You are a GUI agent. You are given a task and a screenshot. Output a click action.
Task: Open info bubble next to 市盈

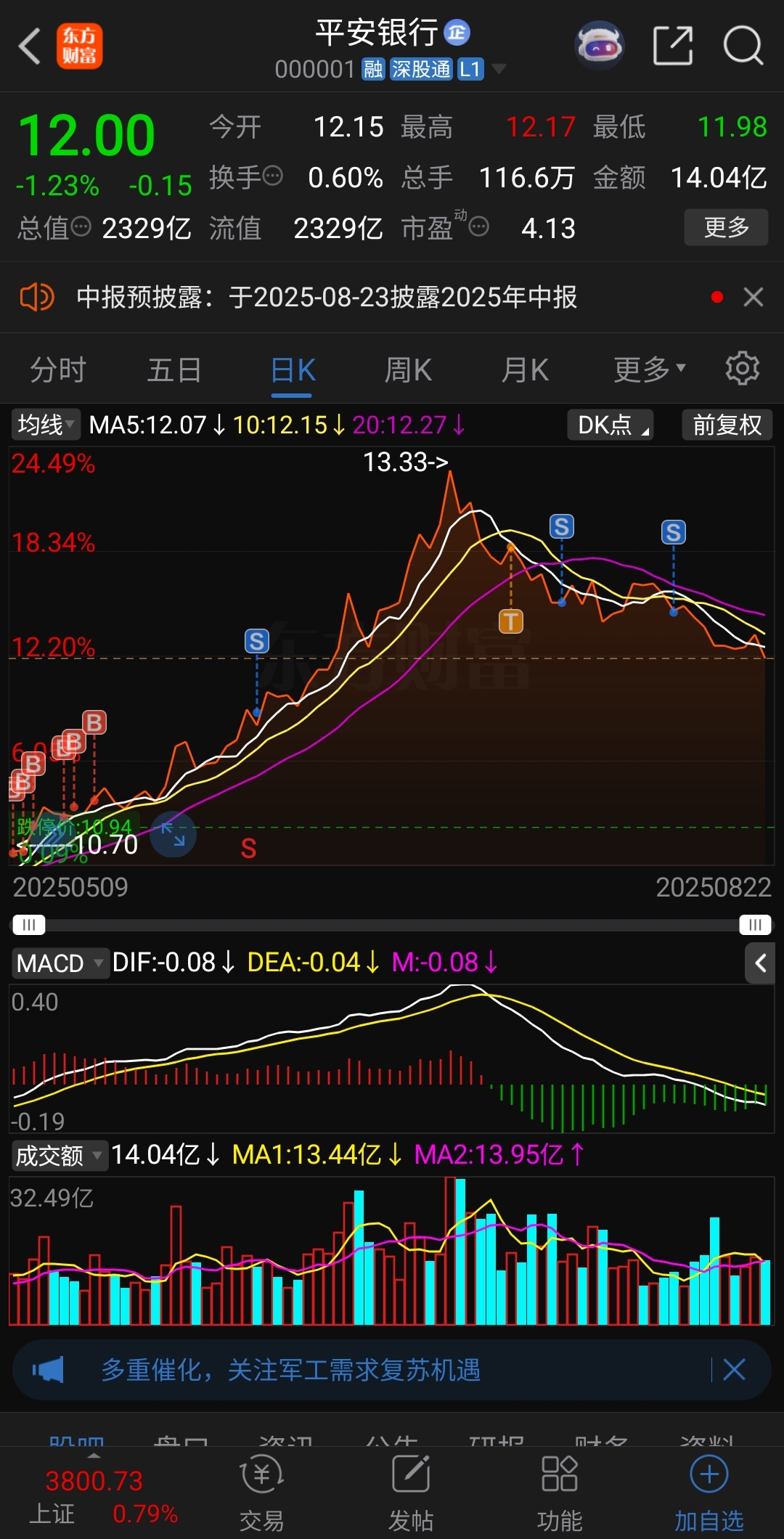(479, 227)
